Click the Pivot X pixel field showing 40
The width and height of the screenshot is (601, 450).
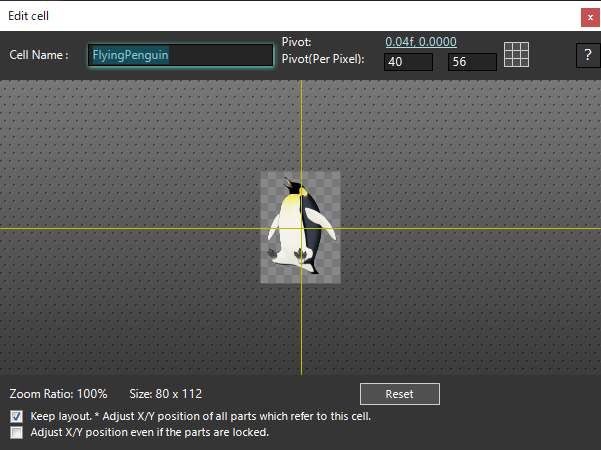(408, 62)
